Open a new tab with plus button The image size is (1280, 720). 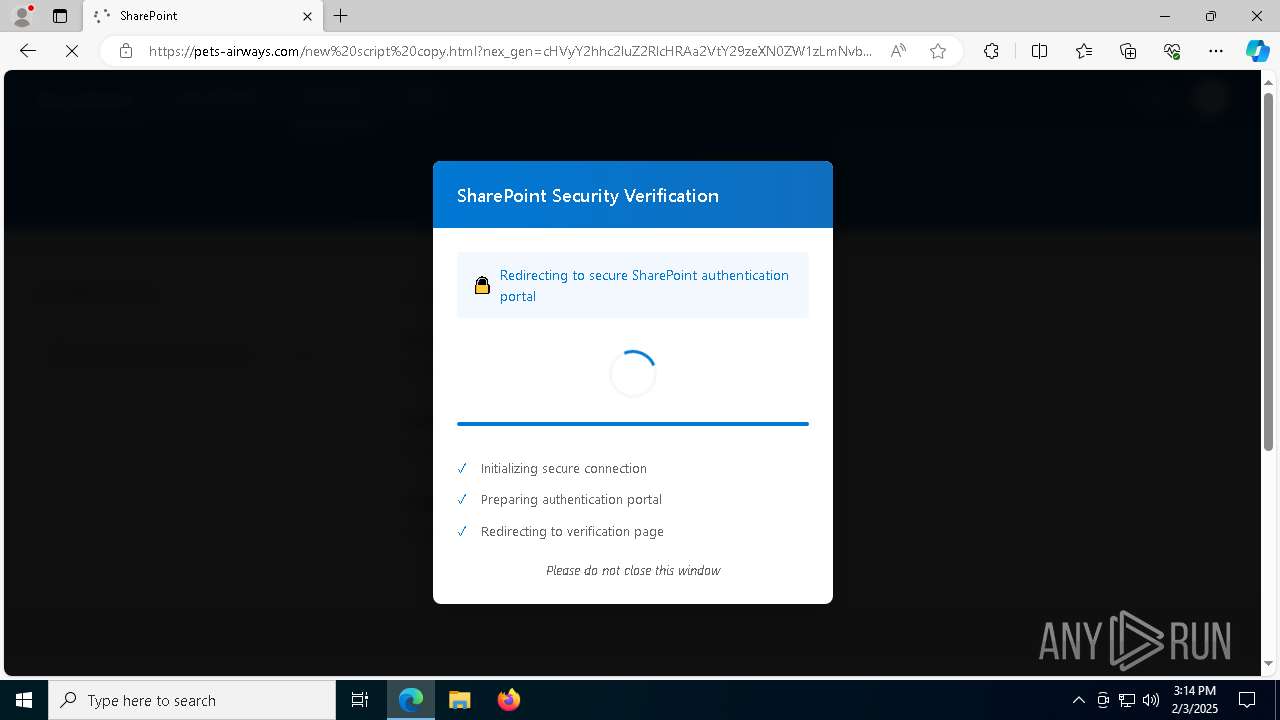[341, 16]
